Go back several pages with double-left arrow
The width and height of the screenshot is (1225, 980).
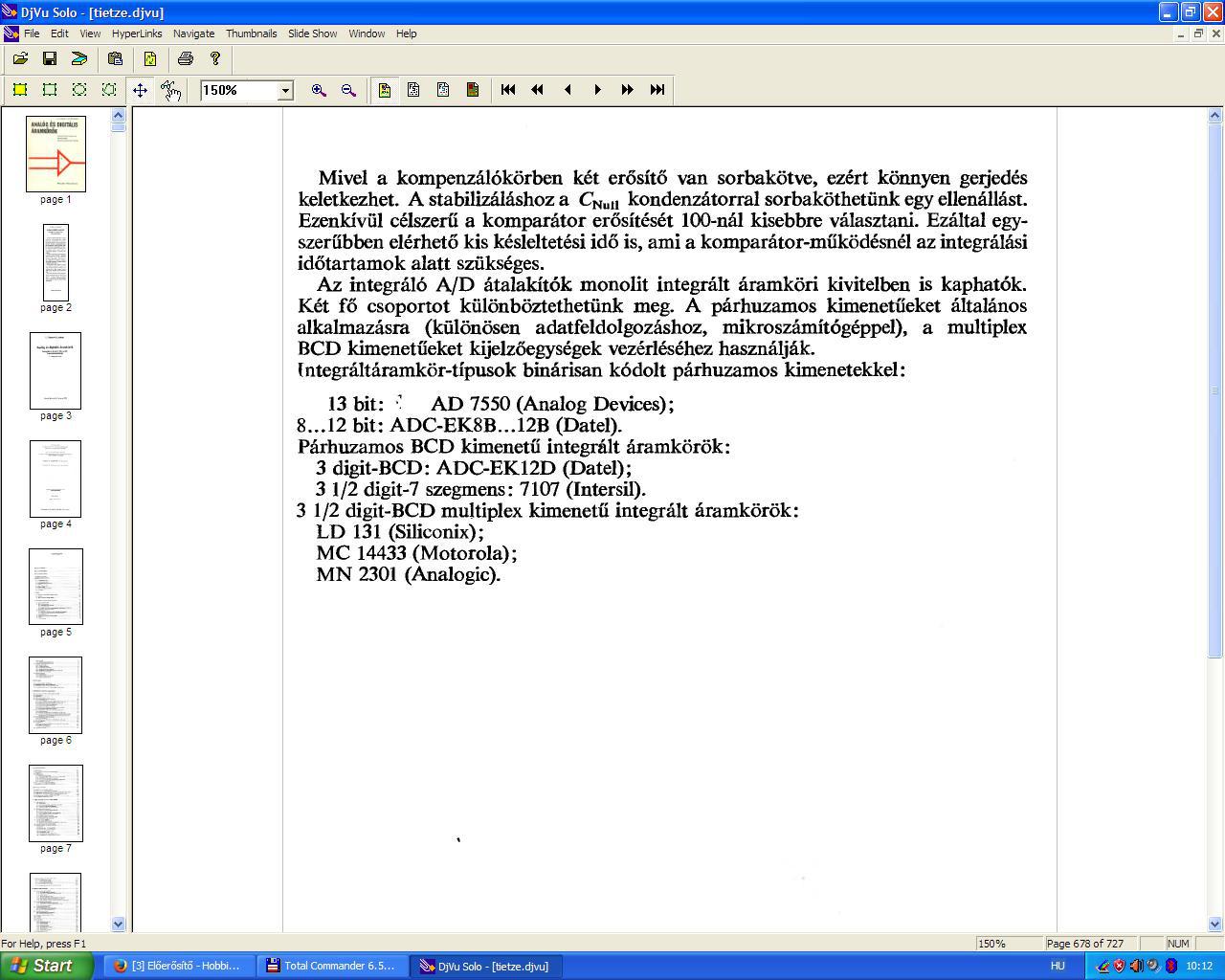tap(538, 90)
